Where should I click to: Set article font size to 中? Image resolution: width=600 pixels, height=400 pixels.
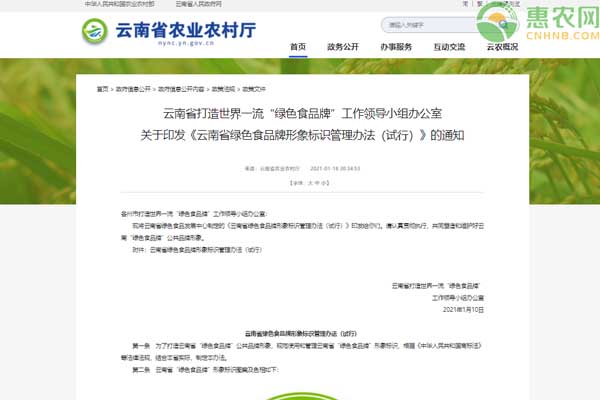[x=317, y=183]
